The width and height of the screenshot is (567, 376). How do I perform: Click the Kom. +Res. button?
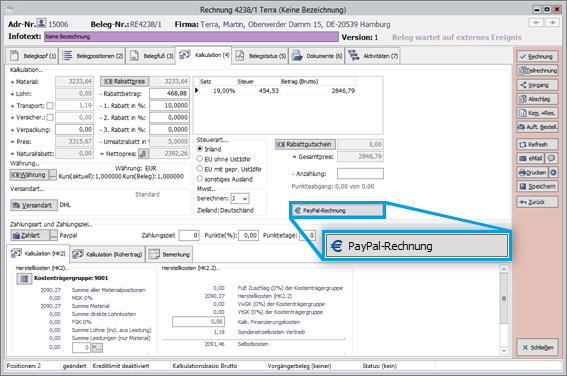[537, 113]
